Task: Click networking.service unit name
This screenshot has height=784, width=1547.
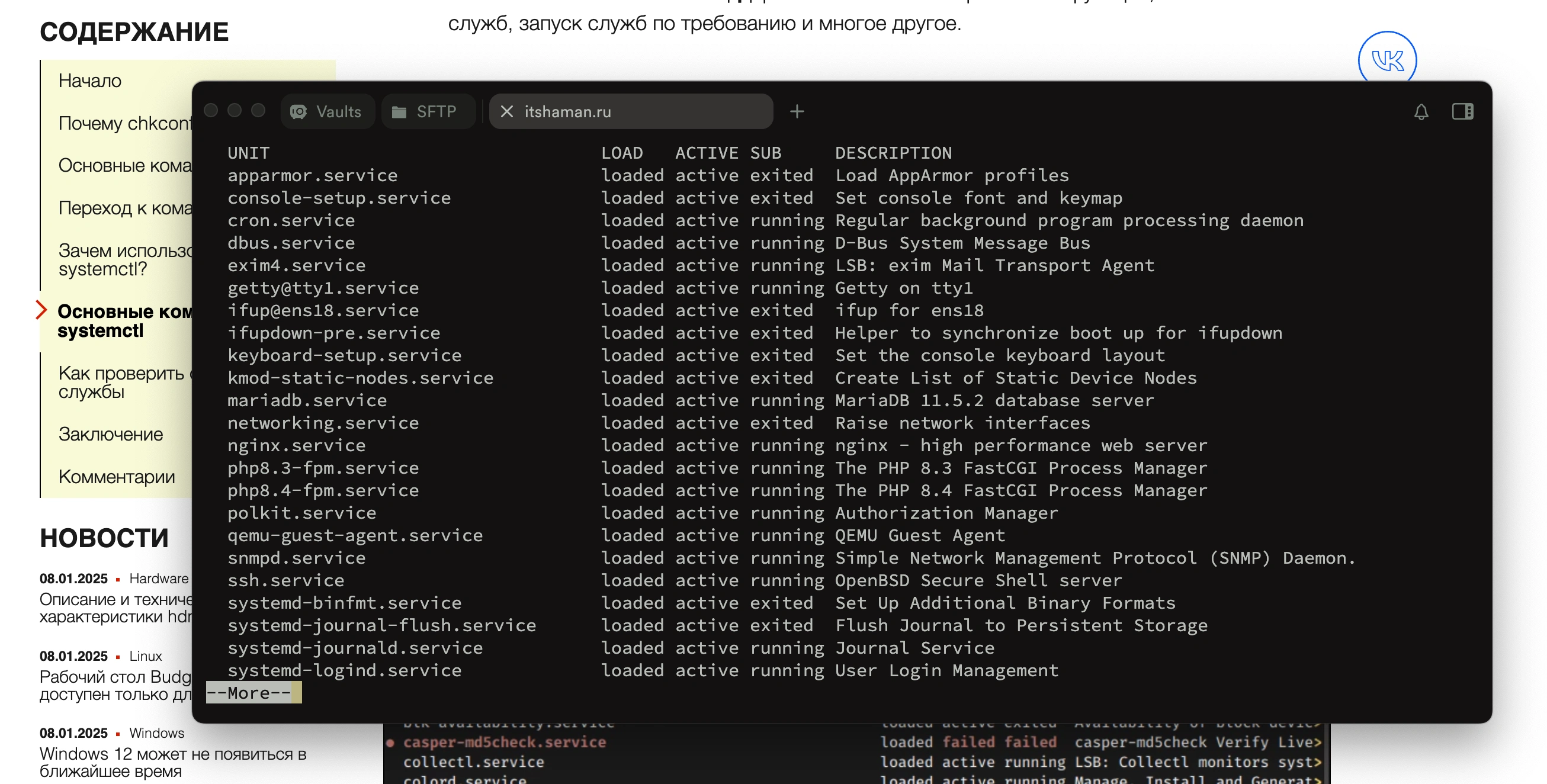Action: click(323, 423)
